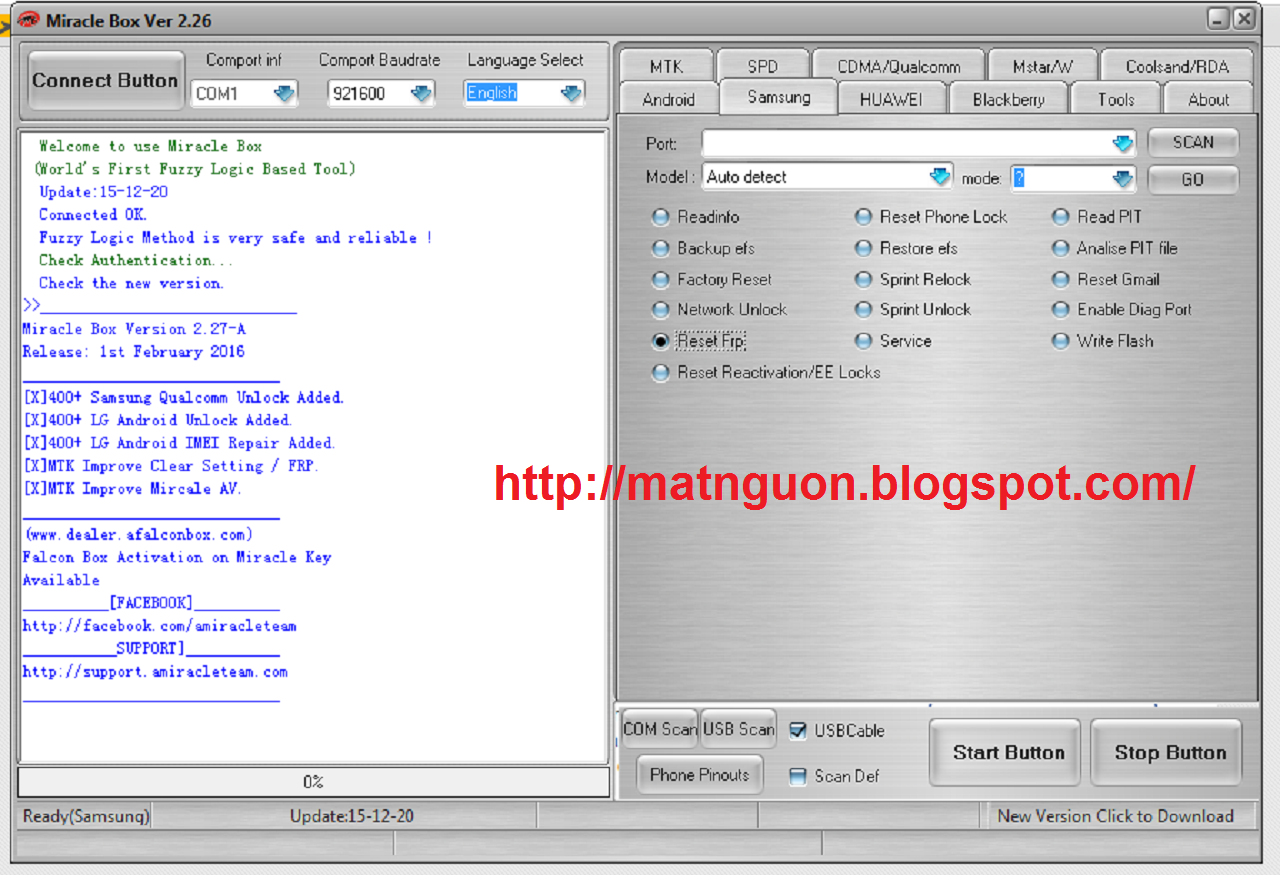Screen dimensions: 1280x875
Task: Select the Sprint Unlock option
Action: click(863, 310)
